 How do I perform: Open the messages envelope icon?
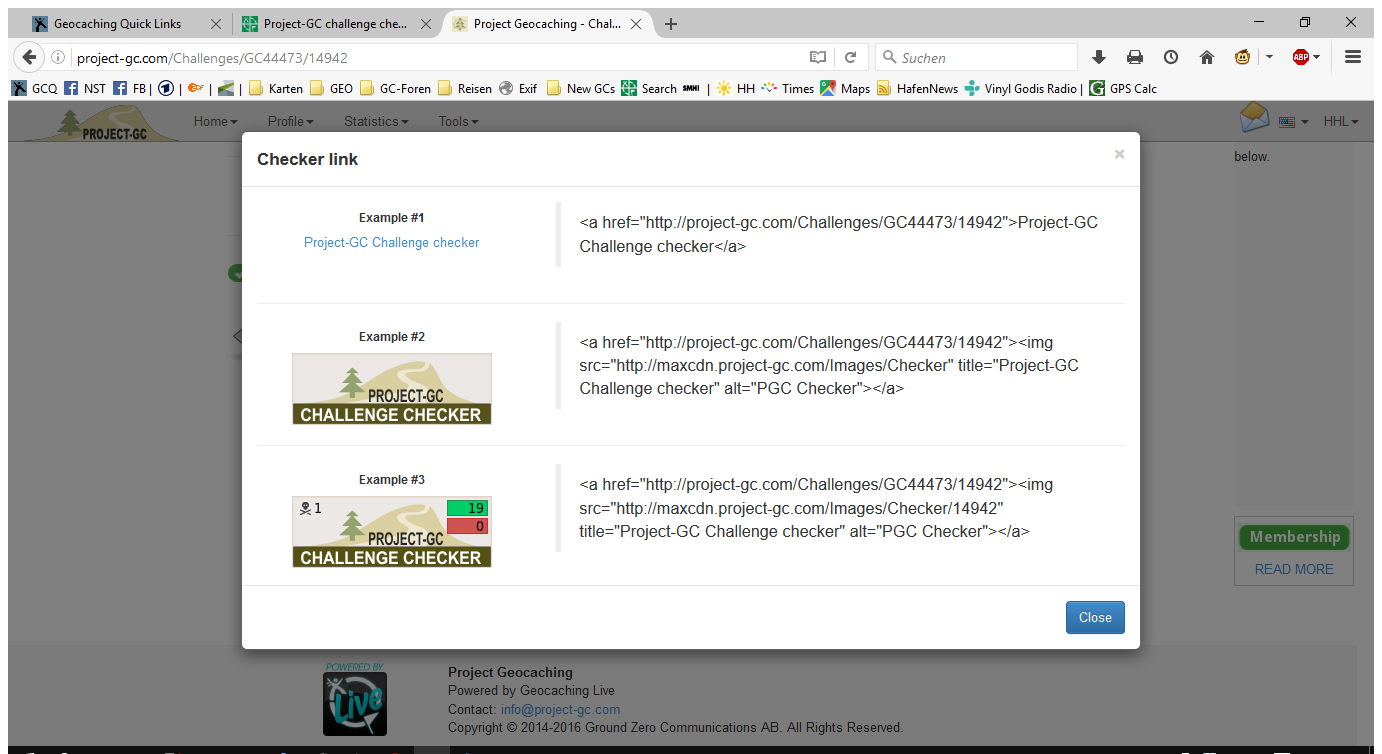pyautogui.click(x=1254, y=118)
